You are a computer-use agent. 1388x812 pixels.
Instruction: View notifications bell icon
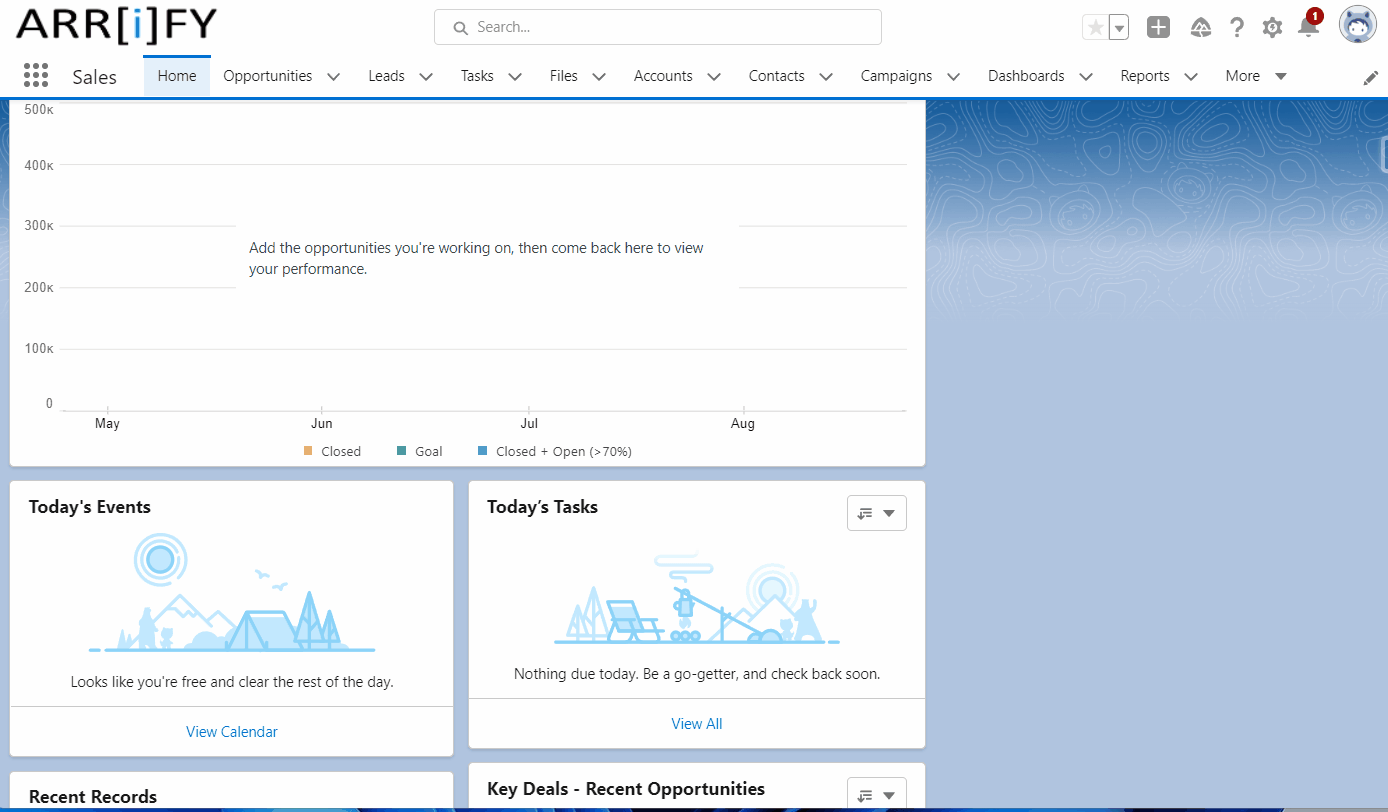(x=1308, y=28)
